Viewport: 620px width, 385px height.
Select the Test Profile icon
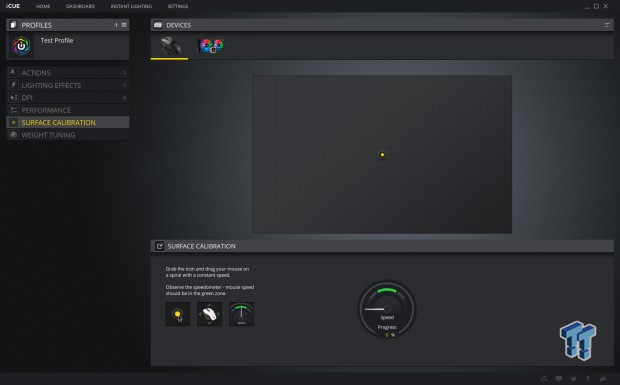21,46
